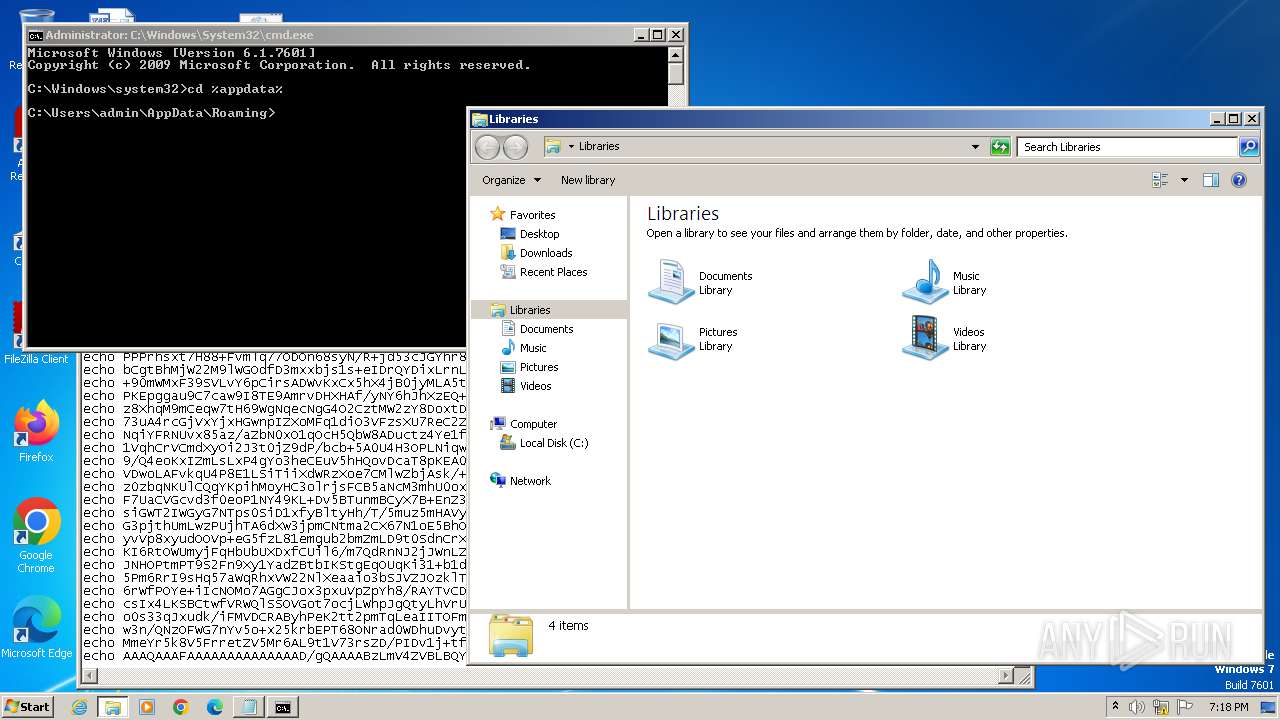
Task: Select Favorites in navigation pane
Action: pyautogui.click(x=532, y=215)
